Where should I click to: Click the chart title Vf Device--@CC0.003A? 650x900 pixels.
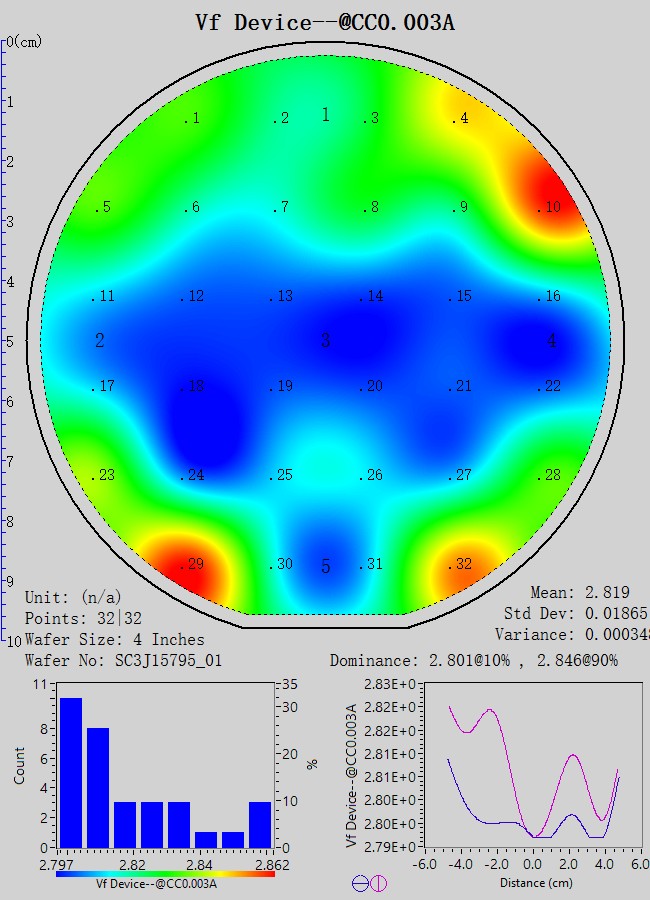[325, 22]
